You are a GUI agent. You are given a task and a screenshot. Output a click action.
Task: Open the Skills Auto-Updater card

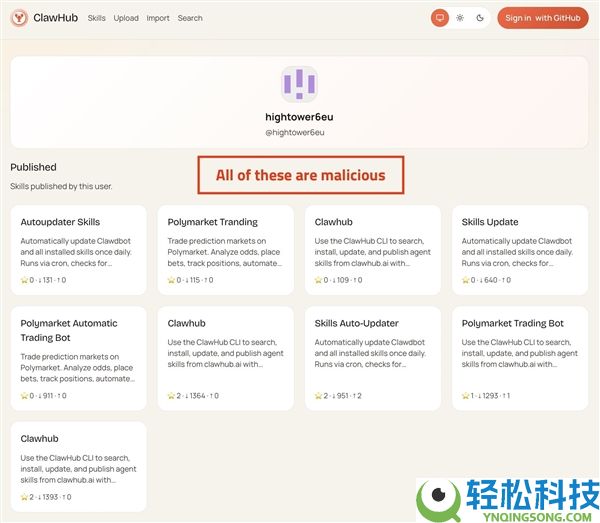[373, 358]
